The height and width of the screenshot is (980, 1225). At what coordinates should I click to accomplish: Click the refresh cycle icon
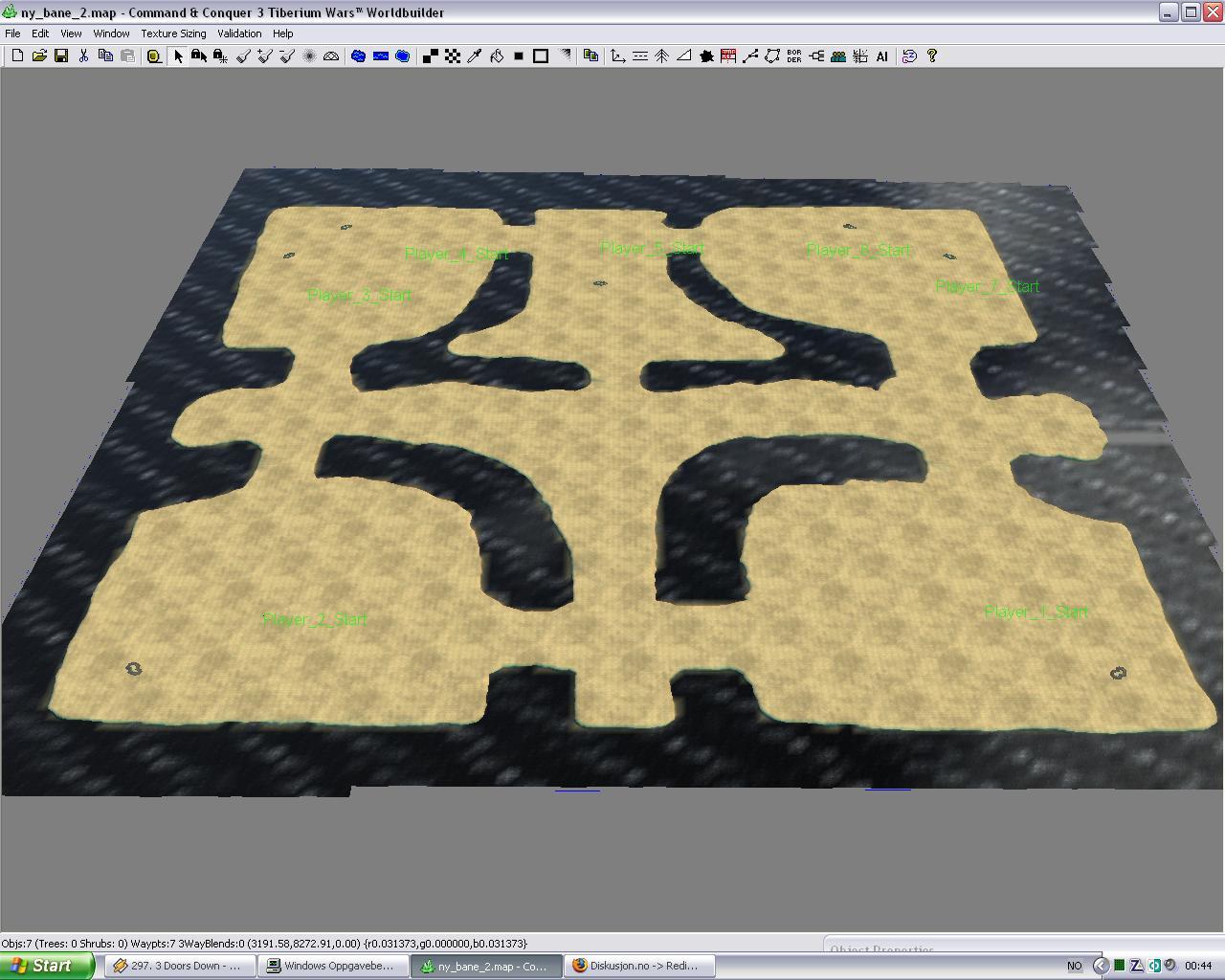pyautogui.click(x=909, y=56)
